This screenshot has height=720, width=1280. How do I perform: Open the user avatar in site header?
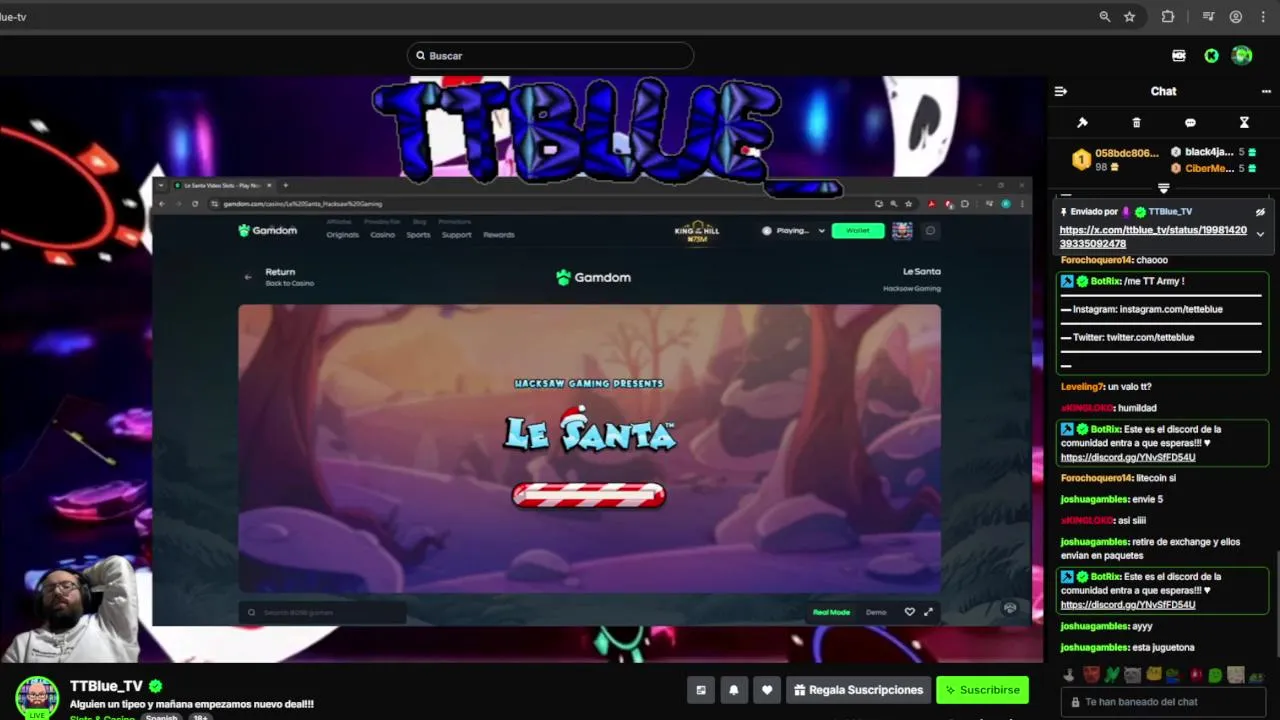click(x=1242, y=56)
